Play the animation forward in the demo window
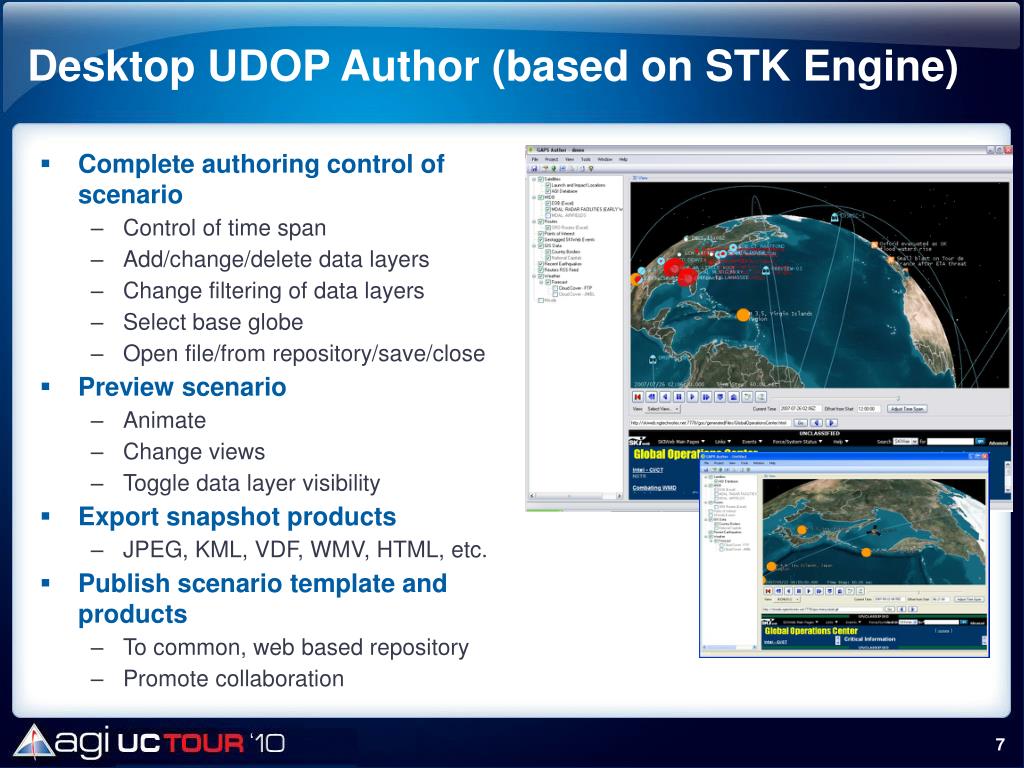The image size is (1024, 768). tap(692, 397)
